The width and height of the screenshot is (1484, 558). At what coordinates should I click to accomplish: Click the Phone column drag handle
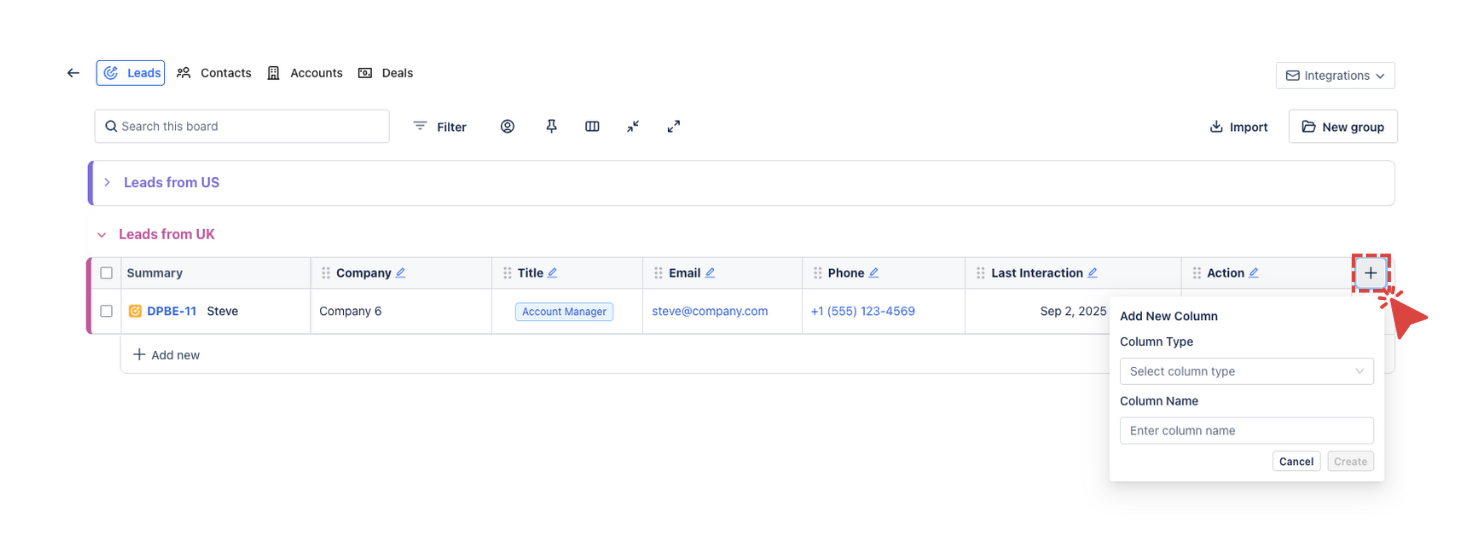point(818,273)
